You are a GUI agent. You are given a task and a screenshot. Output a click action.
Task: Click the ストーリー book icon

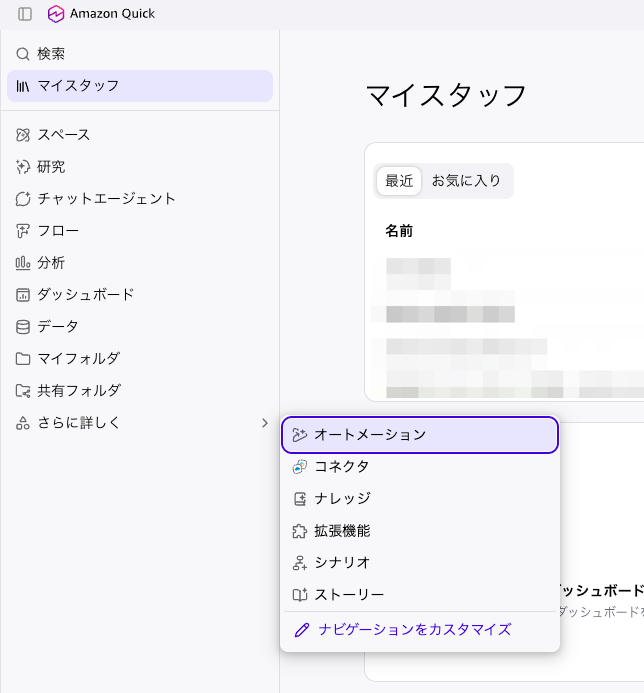point(299,595)
